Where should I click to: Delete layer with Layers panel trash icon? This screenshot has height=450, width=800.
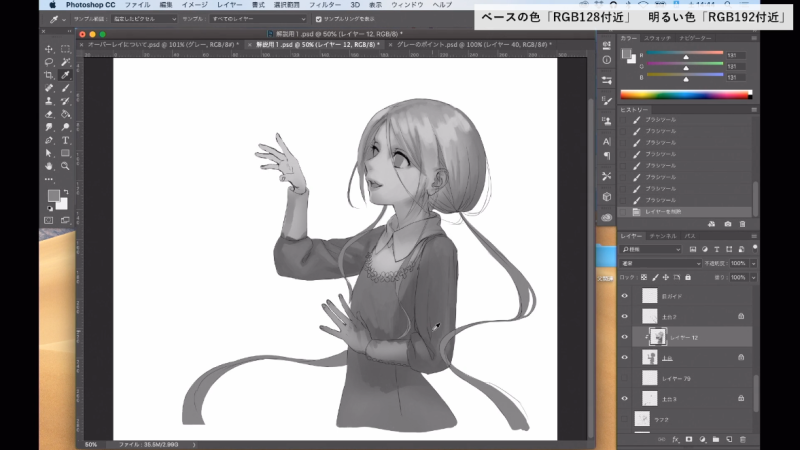pyautogui.click(x=743, y=439)
